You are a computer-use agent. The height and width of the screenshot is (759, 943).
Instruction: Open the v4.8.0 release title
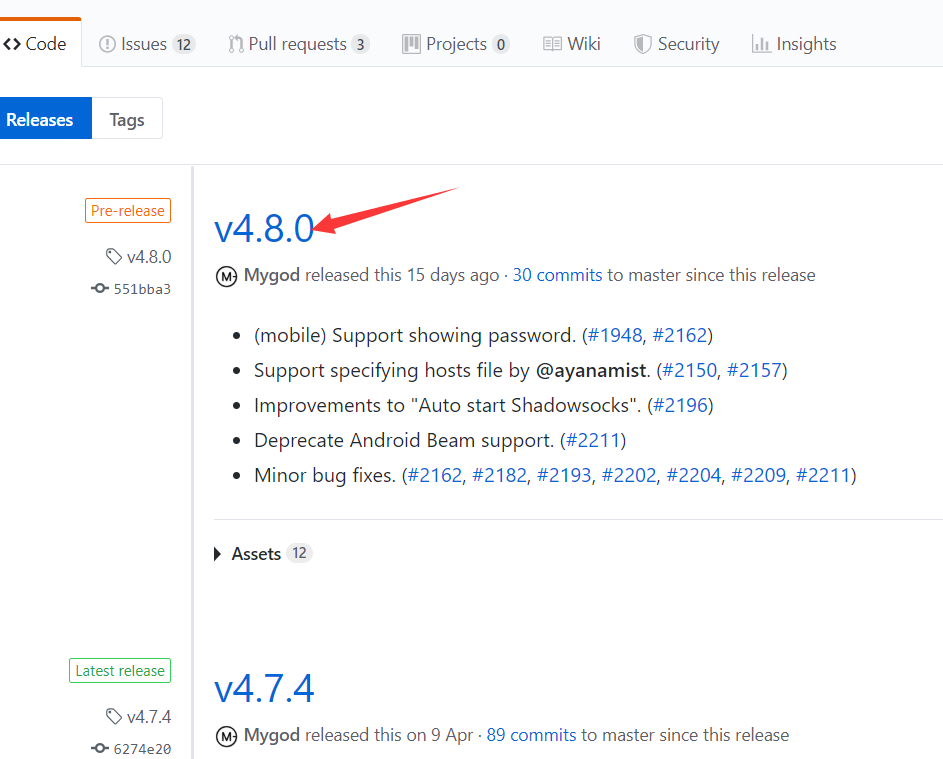coord(264,229)
